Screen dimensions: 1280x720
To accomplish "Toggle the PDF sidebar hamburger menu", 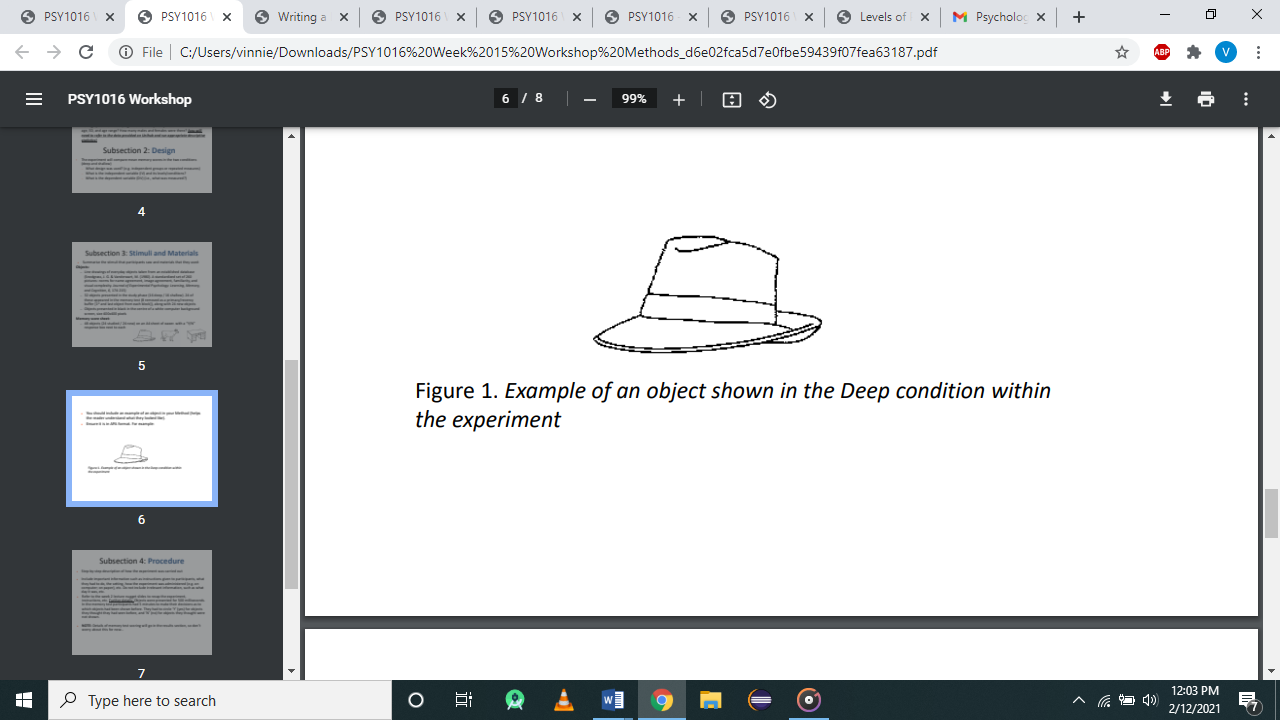I will click(34, 99).
